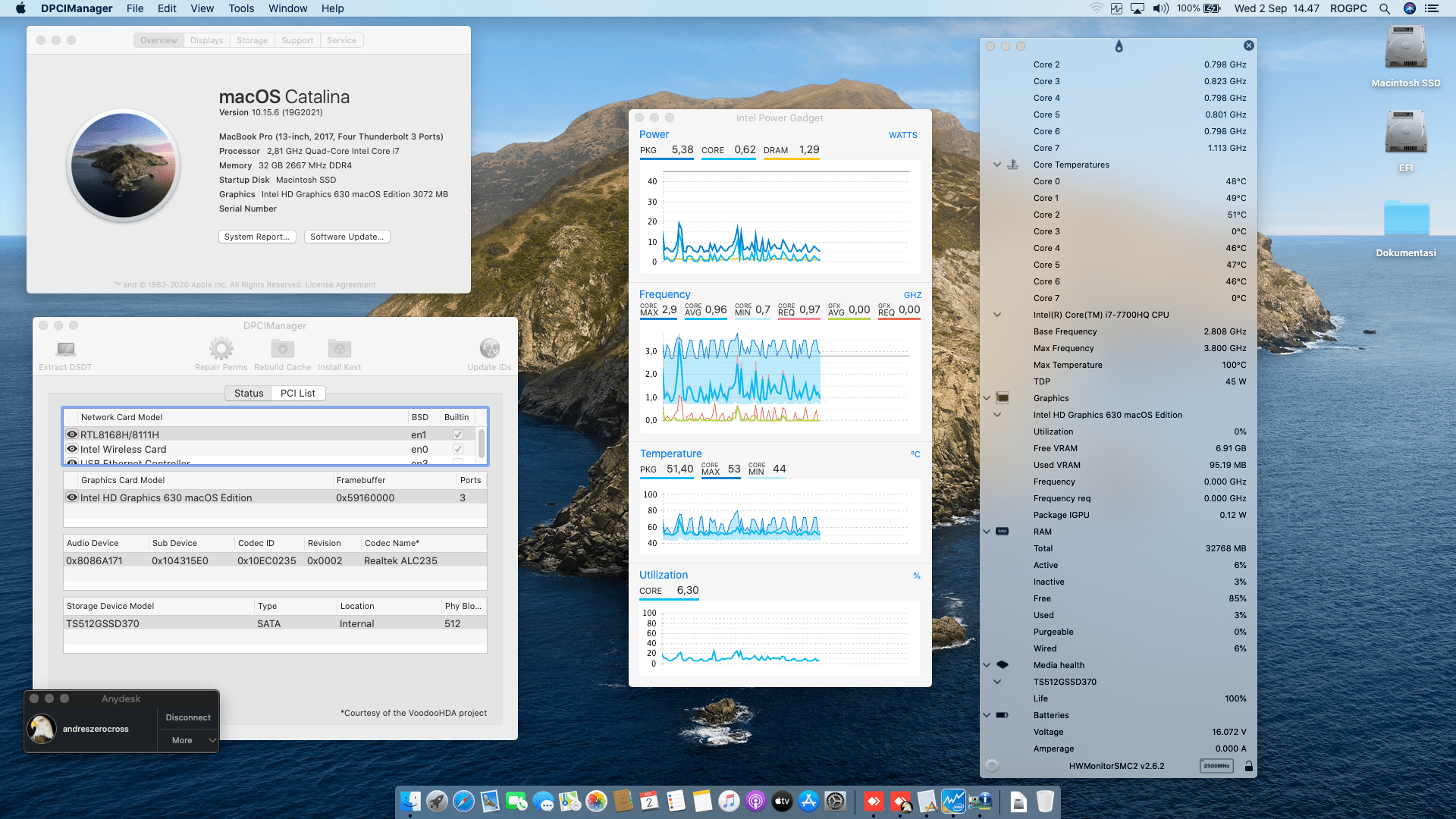
Task: Open Messages from the Dock
Action: [x=543, y=801]
